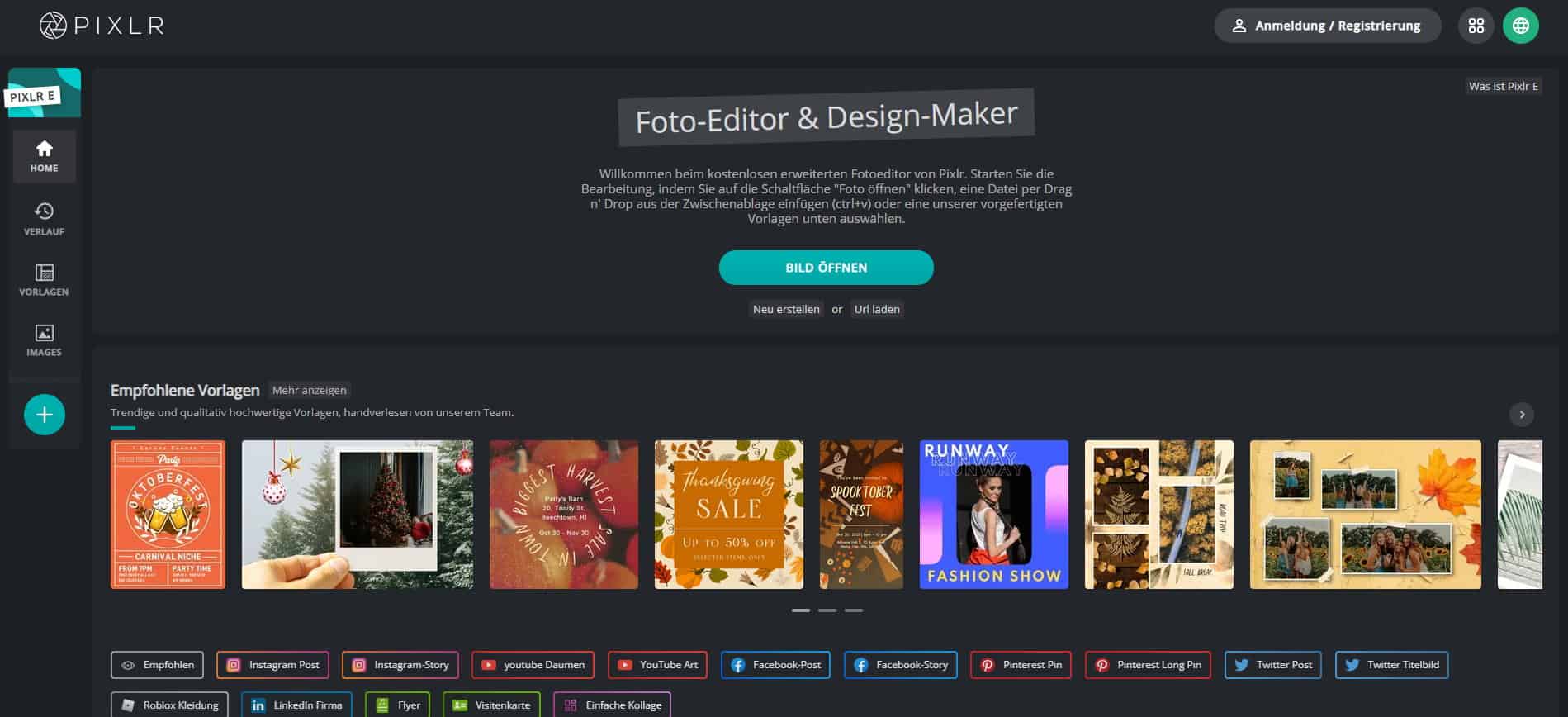Image resolution: width=1568 pixels, height=717 pixels.
Task: Open the apps grid icon
Action: (x=1476, y=26)
